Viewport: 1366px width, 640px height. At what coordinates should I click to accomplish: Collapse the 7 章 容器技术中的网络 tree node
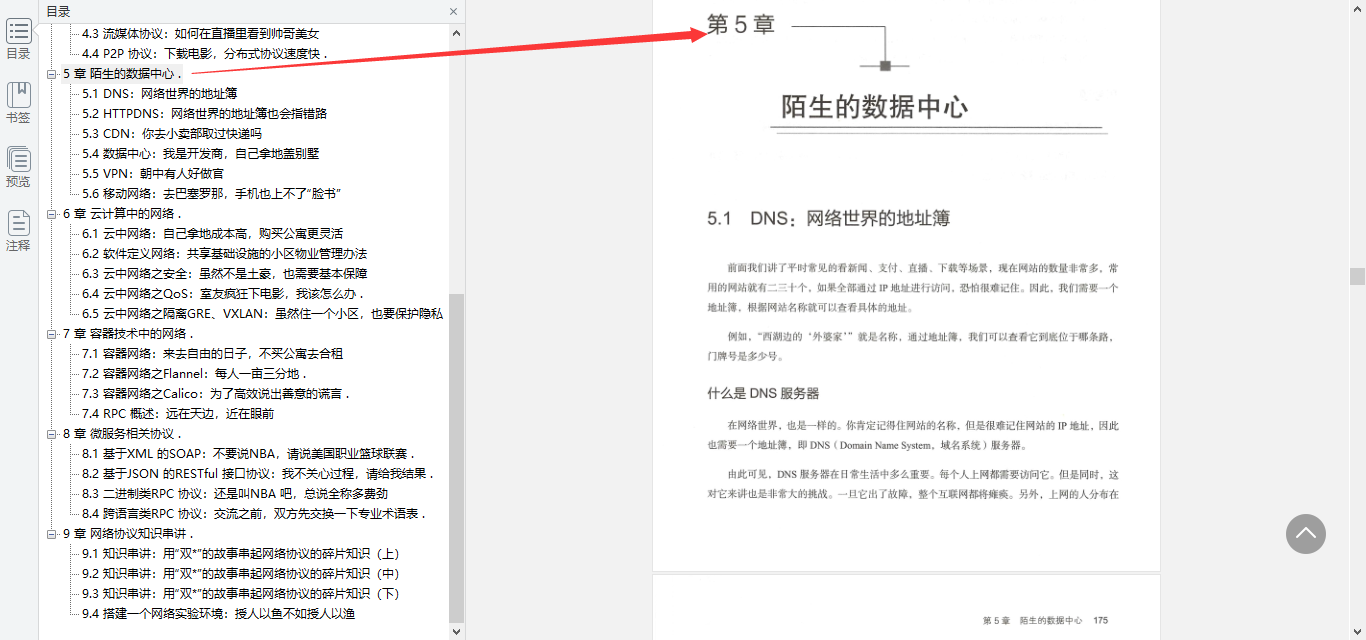[52, 334]
